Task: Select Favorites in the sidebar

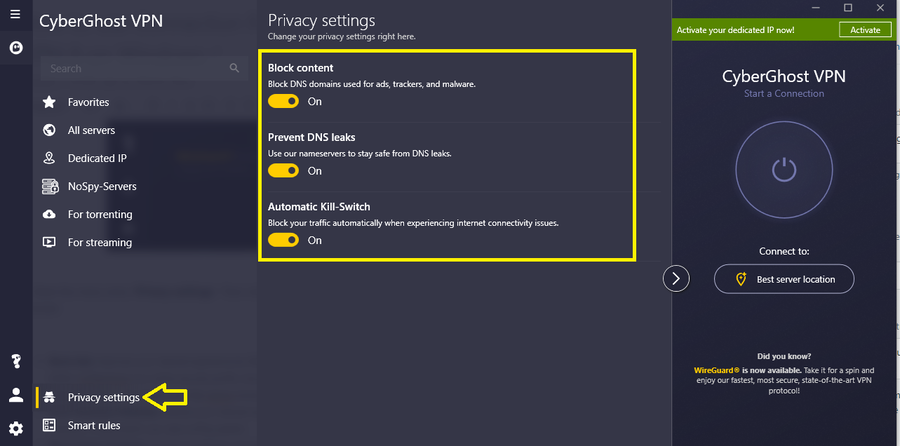Action: point(88,102)
